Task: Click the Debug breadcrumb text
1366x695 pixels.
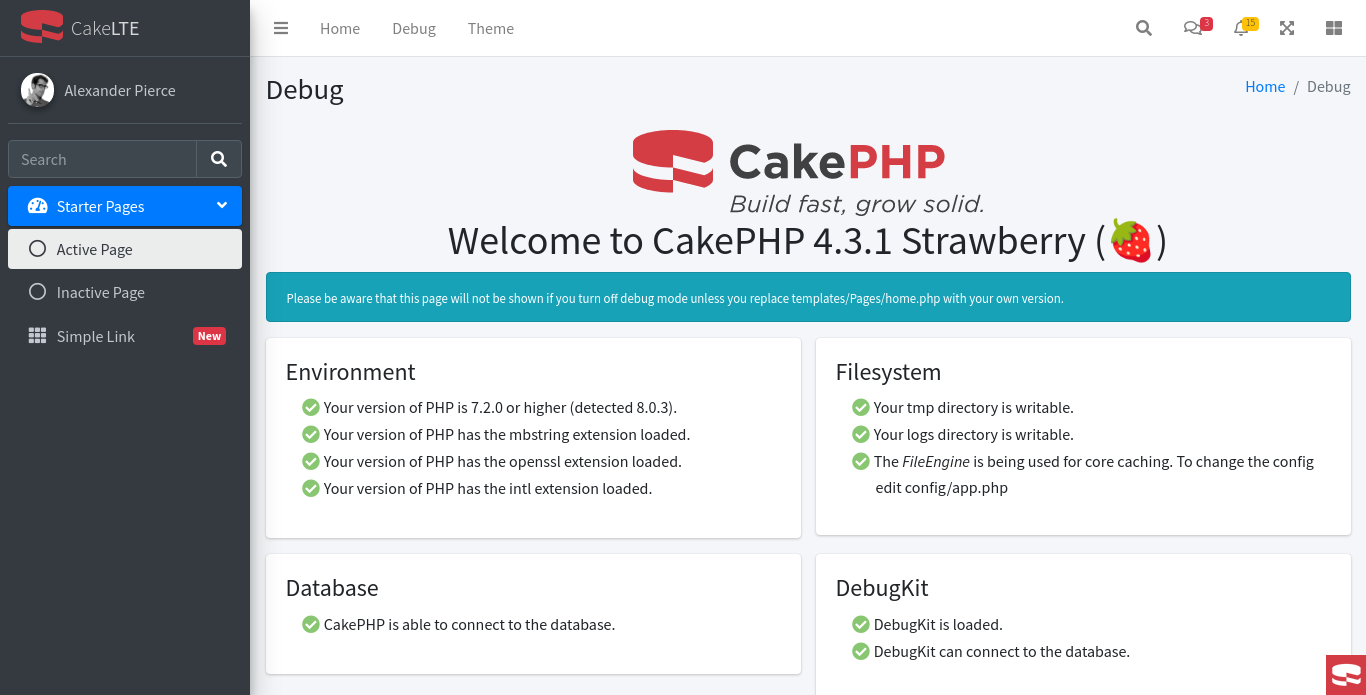Action: coord(1329,86)
